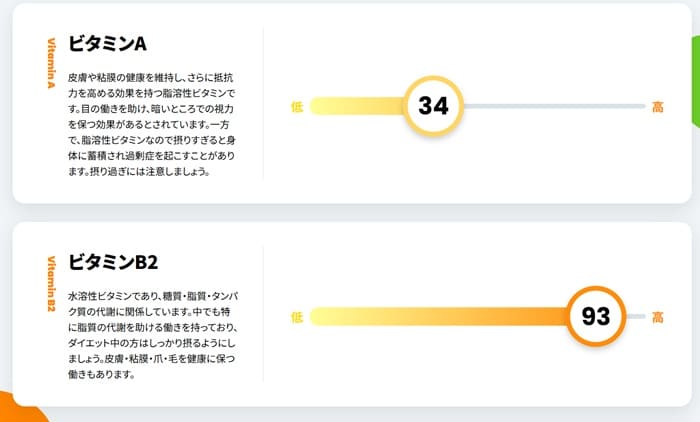
Task: Click the yellow filled portion of Vitamin A bar
Action: pyautogui.click(x=357, y=106)
